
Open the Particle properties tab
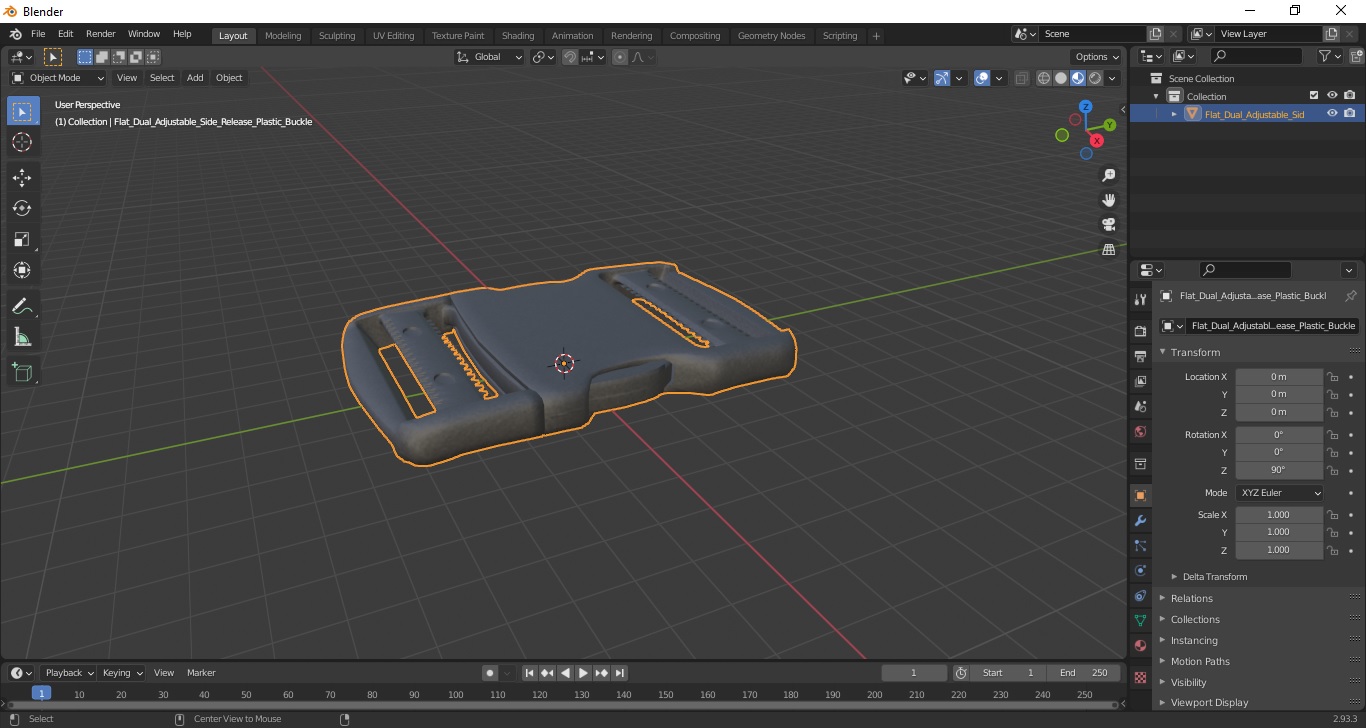tap(1140, 546)
